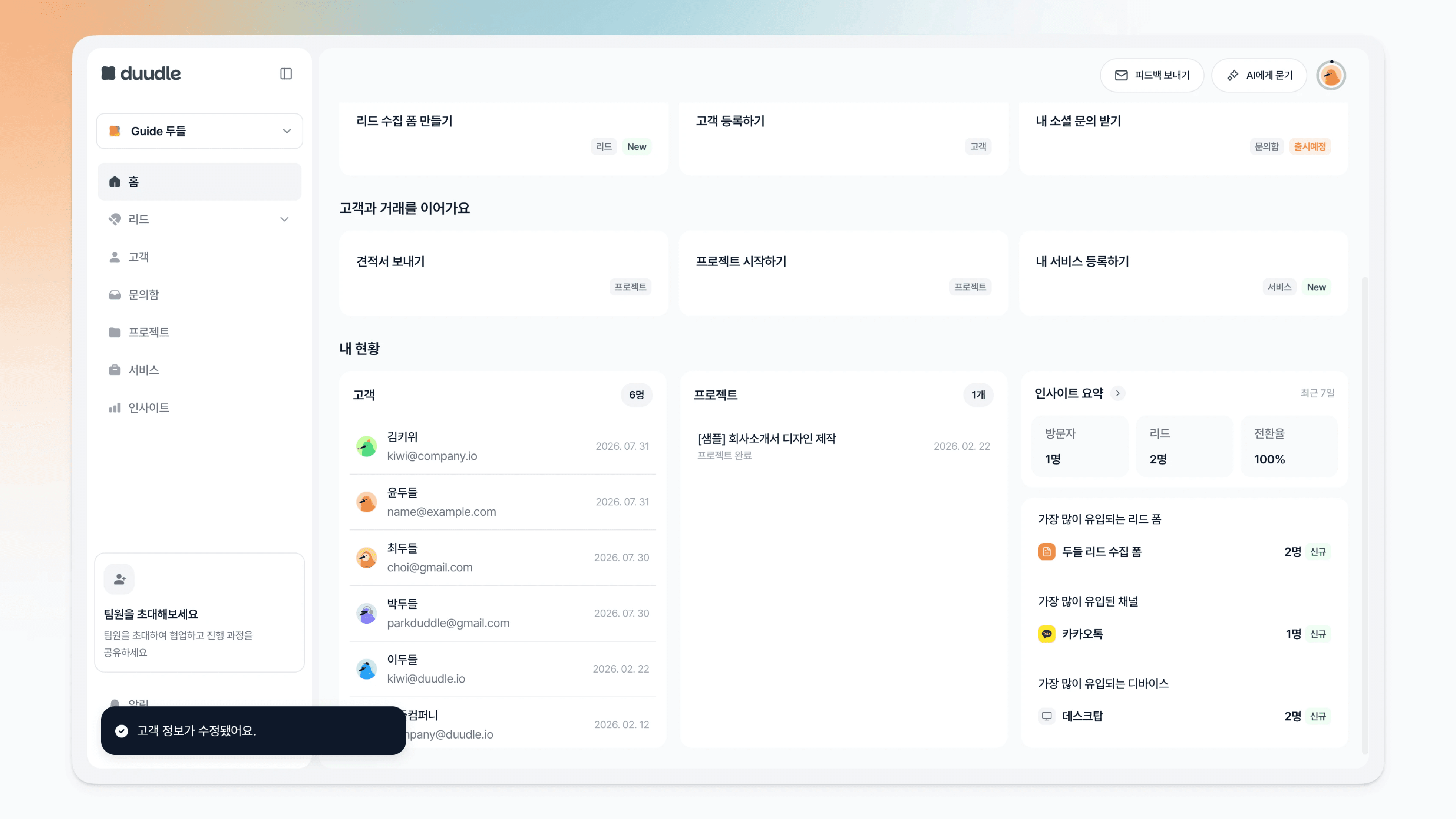This screenshot has width=1456, height=819.
Task: Open the 리드 수집 폼 만들기 card
Action: 504,138
